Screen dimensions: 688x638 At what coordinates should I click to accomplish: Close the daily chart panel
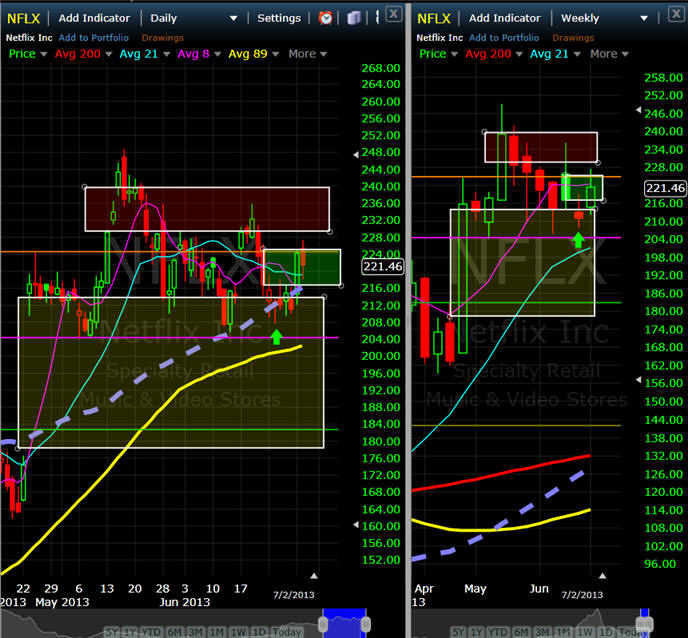(394, 13)
